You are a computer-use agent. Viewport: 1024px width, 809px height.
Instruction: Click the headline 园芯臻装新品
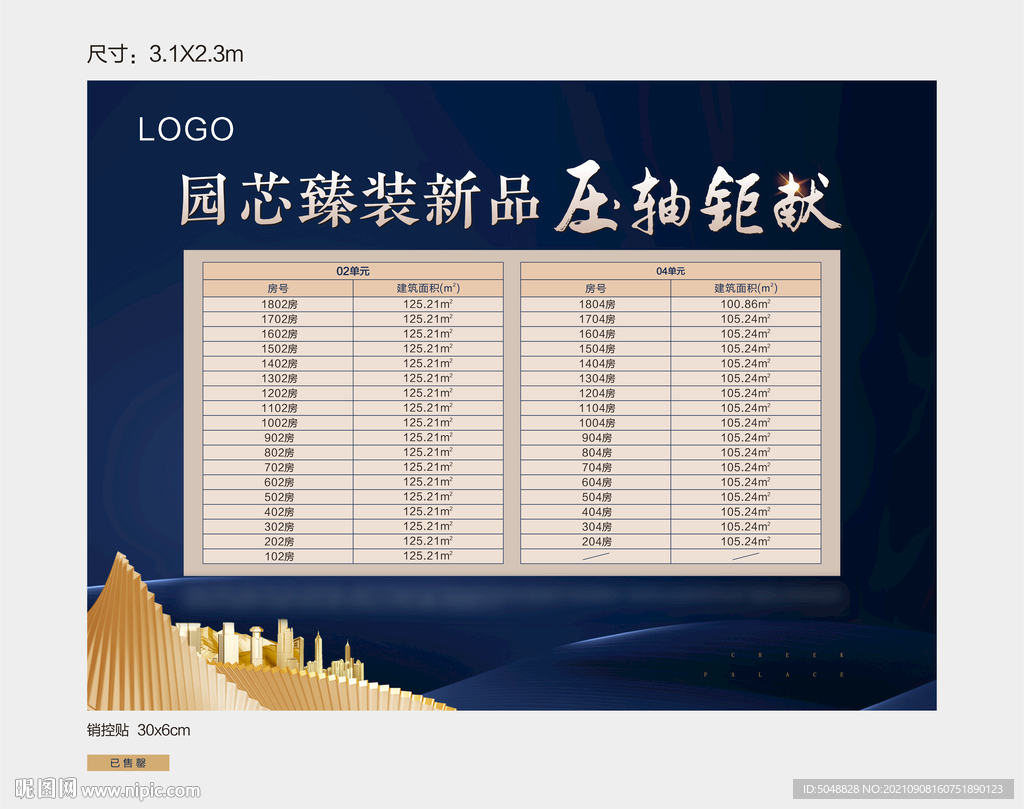click(x=359, y=200)
